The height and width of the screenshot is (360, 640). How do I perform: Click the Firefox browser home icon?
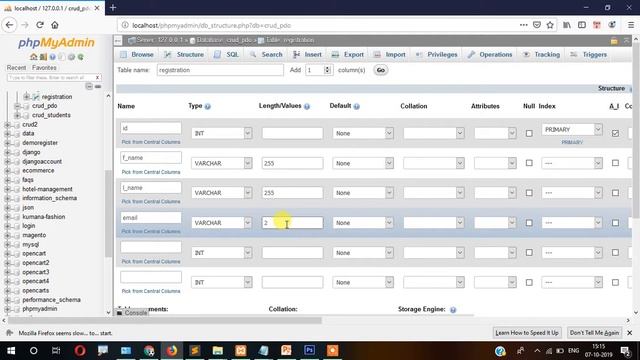(x=55, y=25)
